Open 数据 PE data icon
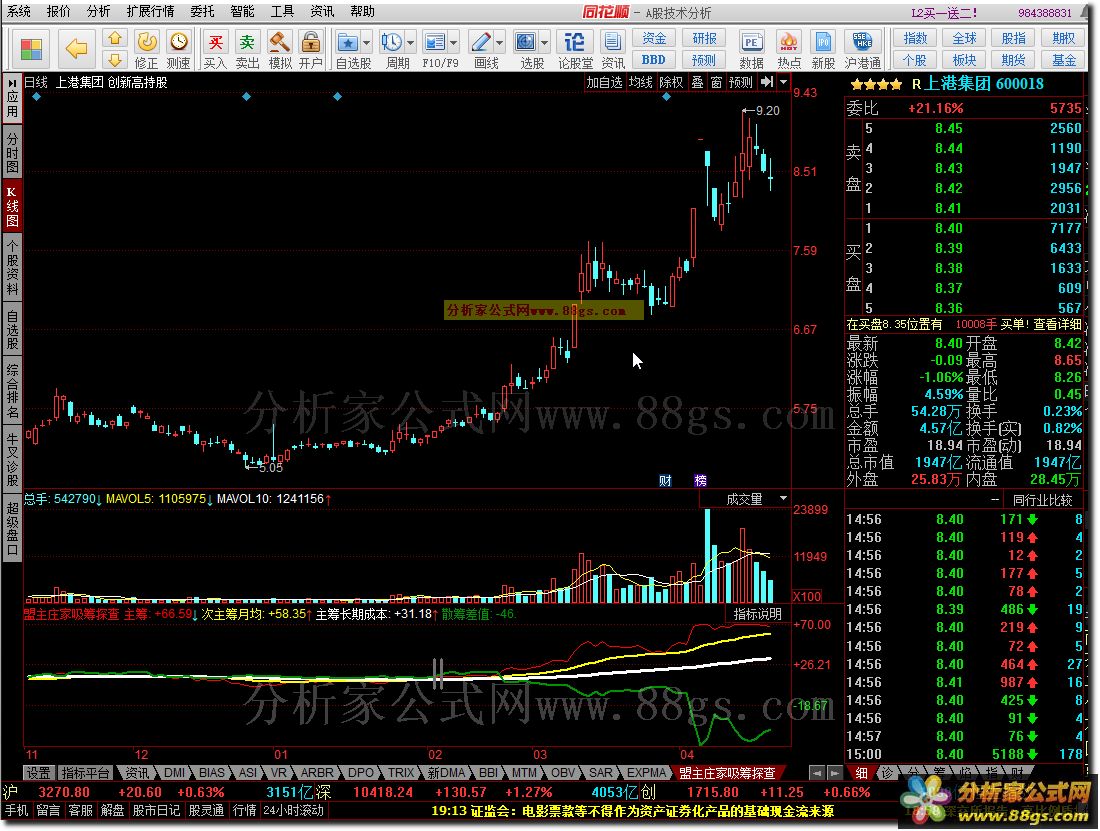 [751, 50]
